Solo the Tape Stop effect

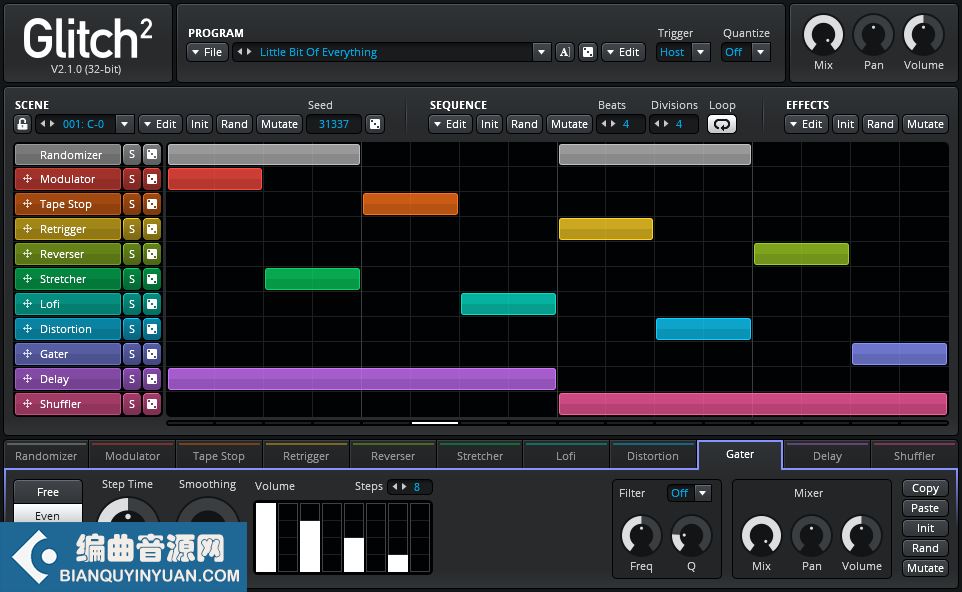click(x=131, y=204)
